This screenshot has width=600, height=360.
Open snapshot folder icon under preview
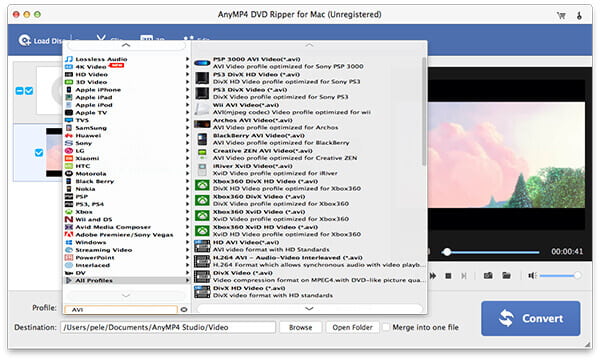click(x=507, y=275)
